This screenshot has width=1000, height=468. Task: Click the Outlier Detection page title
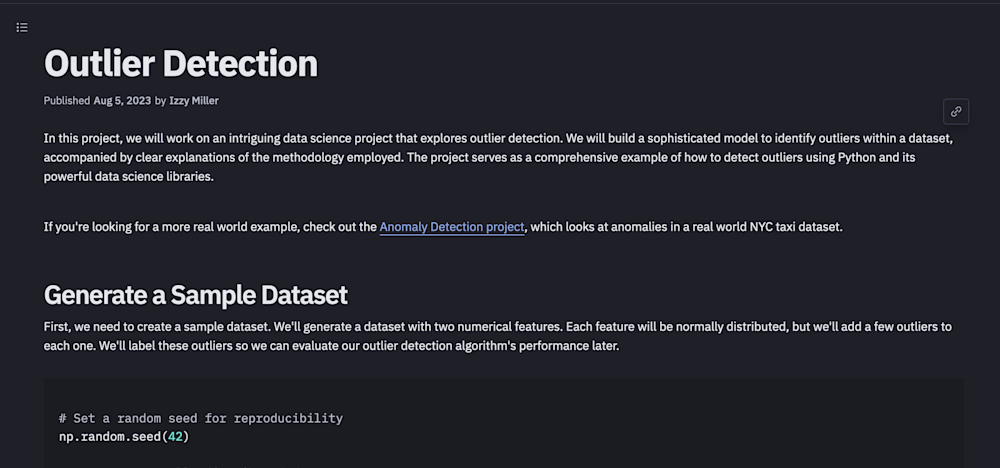181,63
